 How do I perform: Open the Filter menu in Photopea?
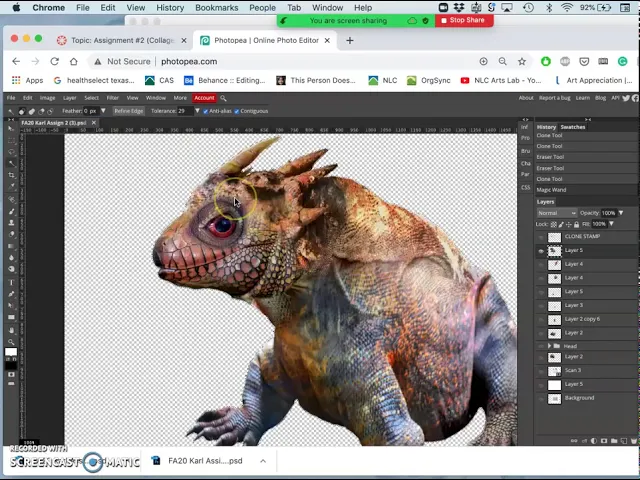tap(112, 98)
